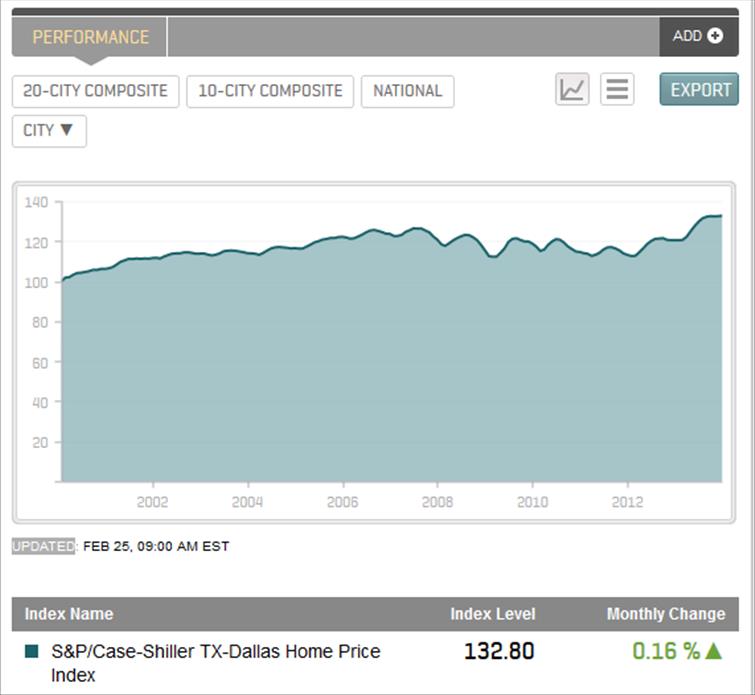Click the 132.80 index level value

coord(499,651)
